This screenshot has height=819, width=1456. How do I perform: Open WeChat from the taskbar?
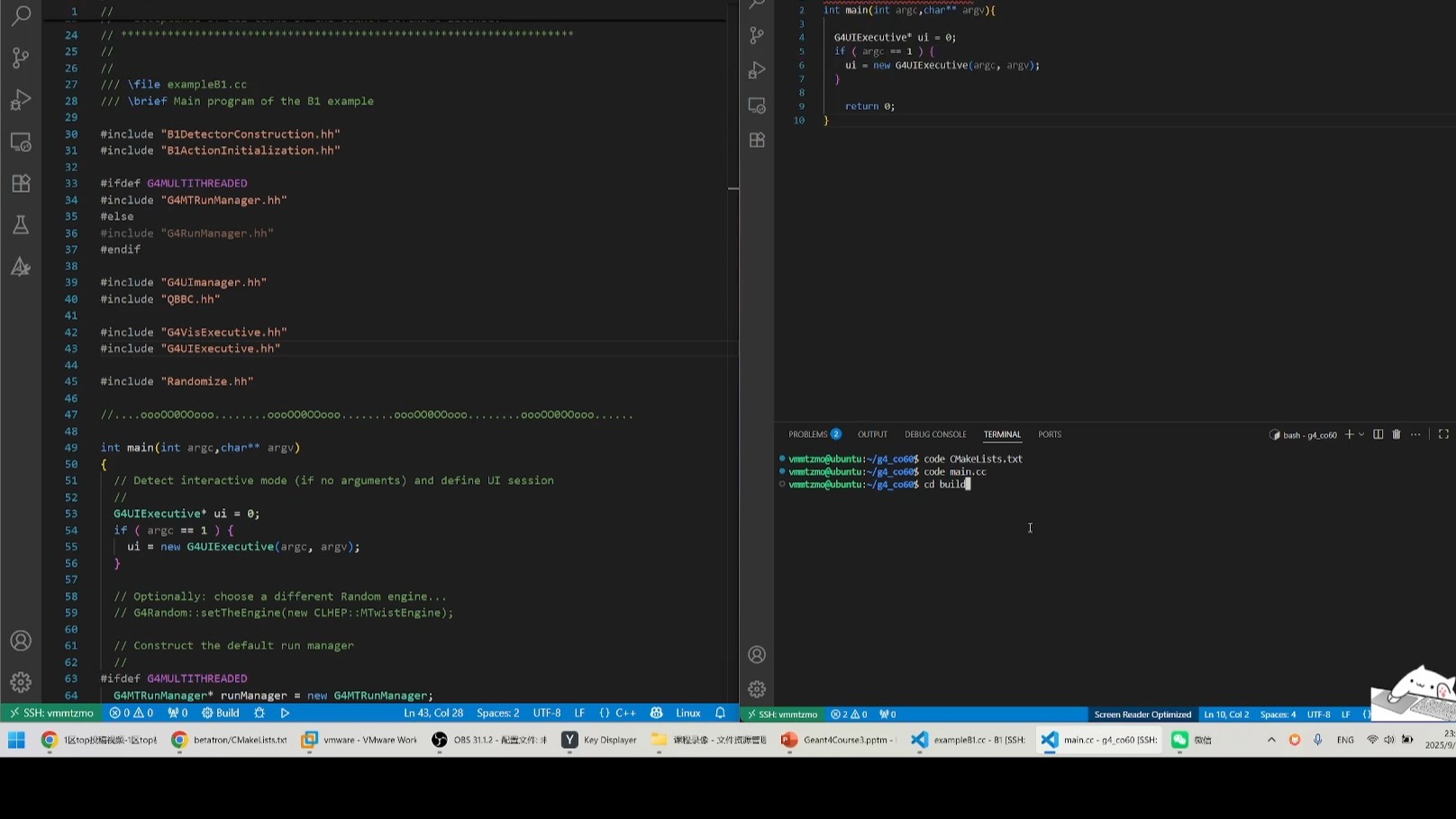click(1191, 740)
